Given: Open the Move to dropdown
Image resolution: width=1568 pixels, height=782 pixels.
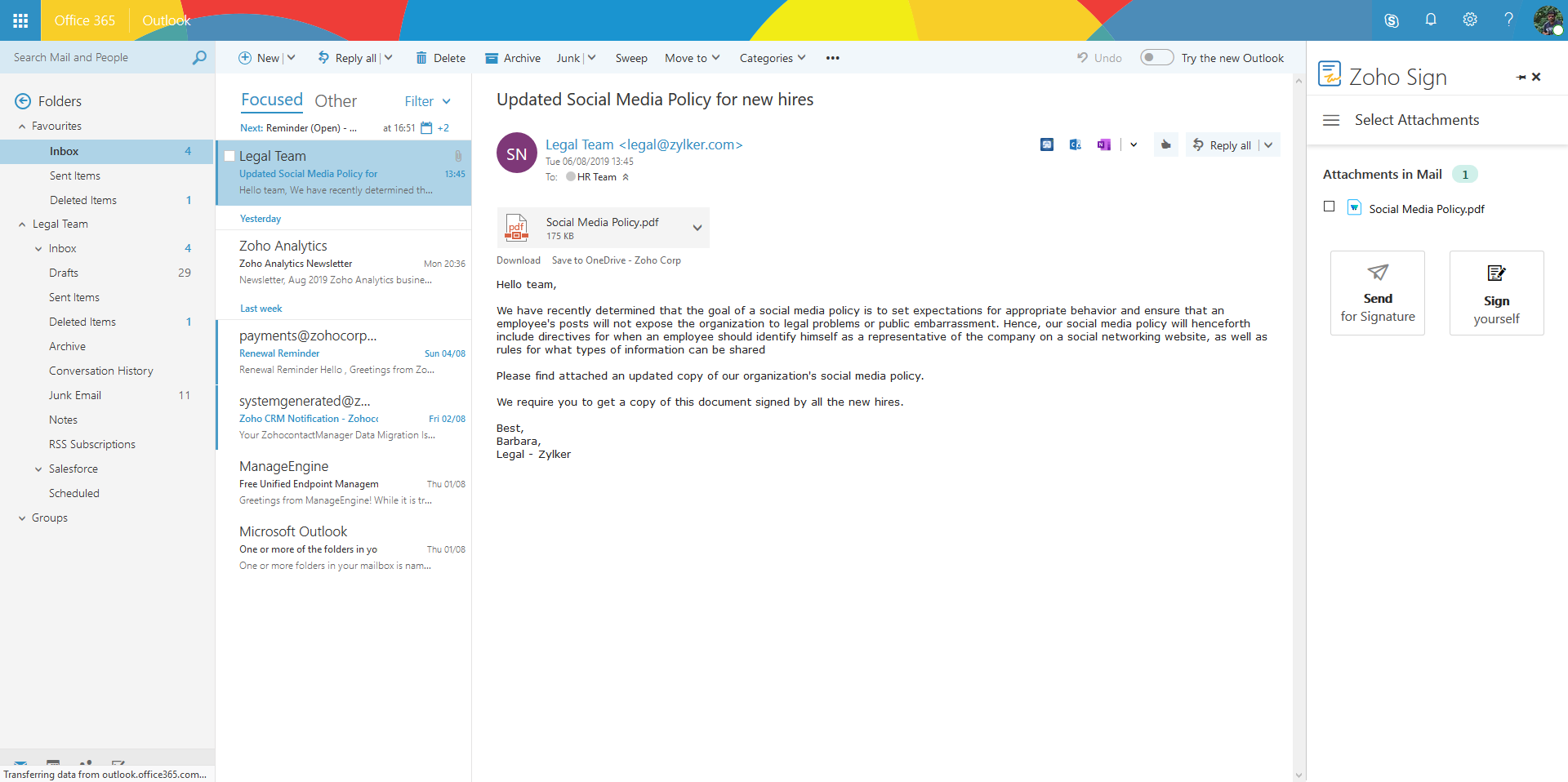Looking at the screenshot, I should click(693, 58).
